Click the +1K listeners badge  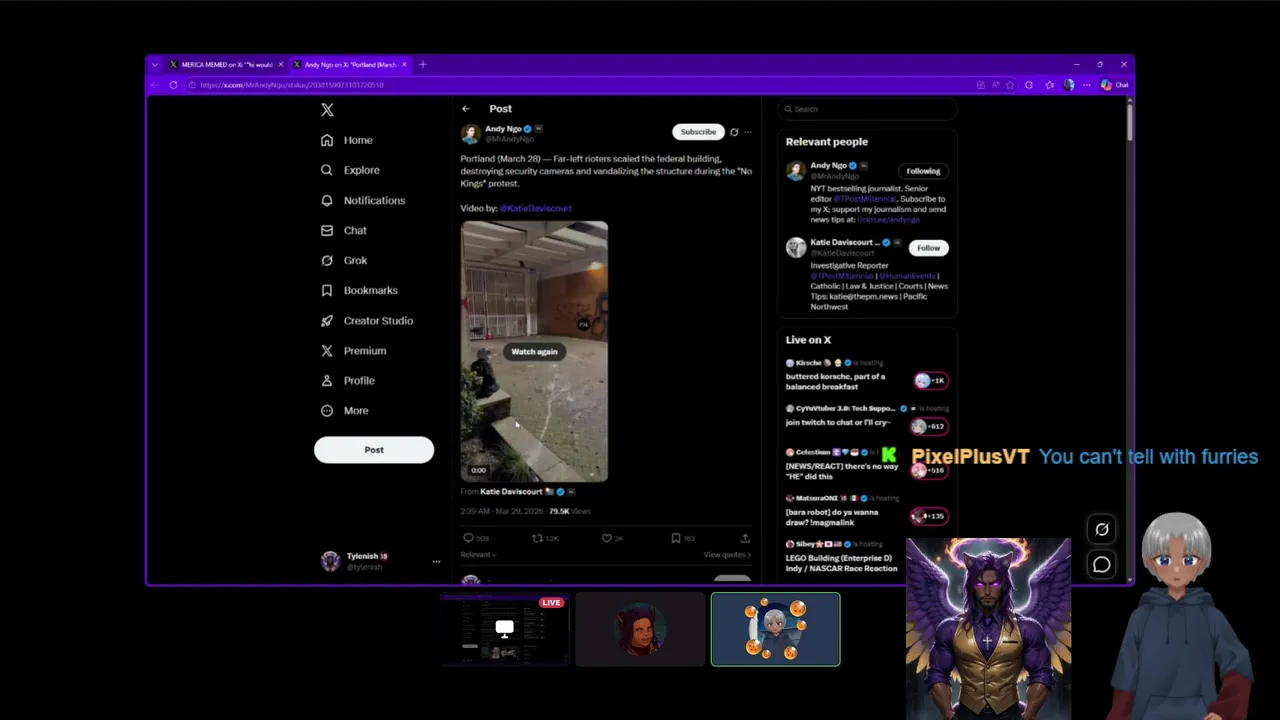pyautogui.click(x=929, y=380)
